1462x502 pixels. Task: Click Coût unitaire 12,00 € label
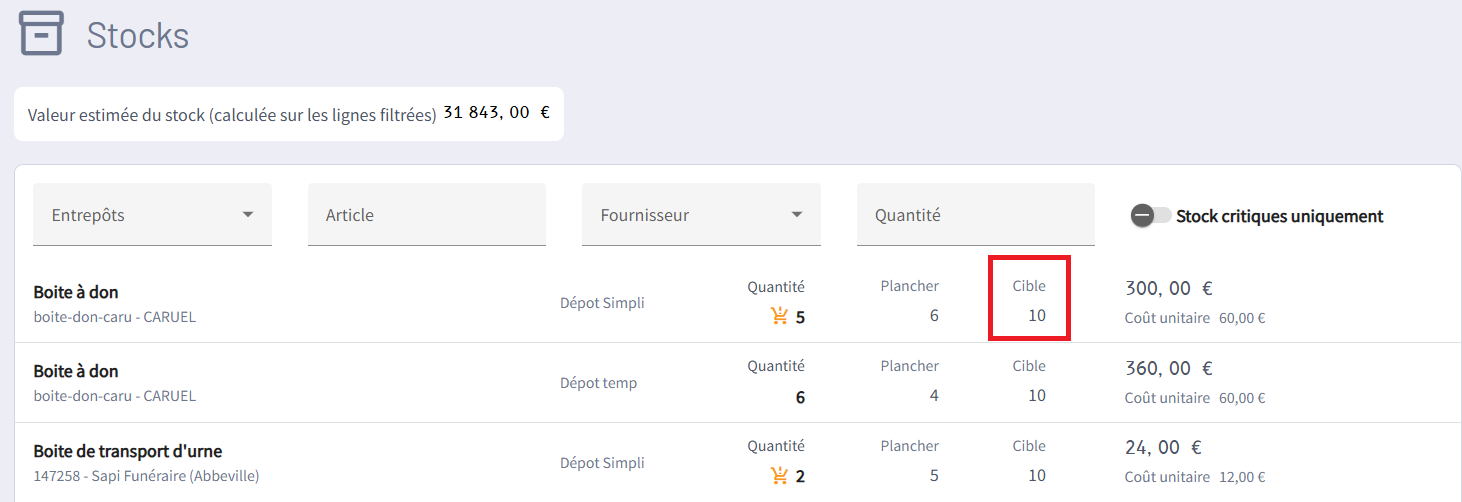click(1195, 477)
